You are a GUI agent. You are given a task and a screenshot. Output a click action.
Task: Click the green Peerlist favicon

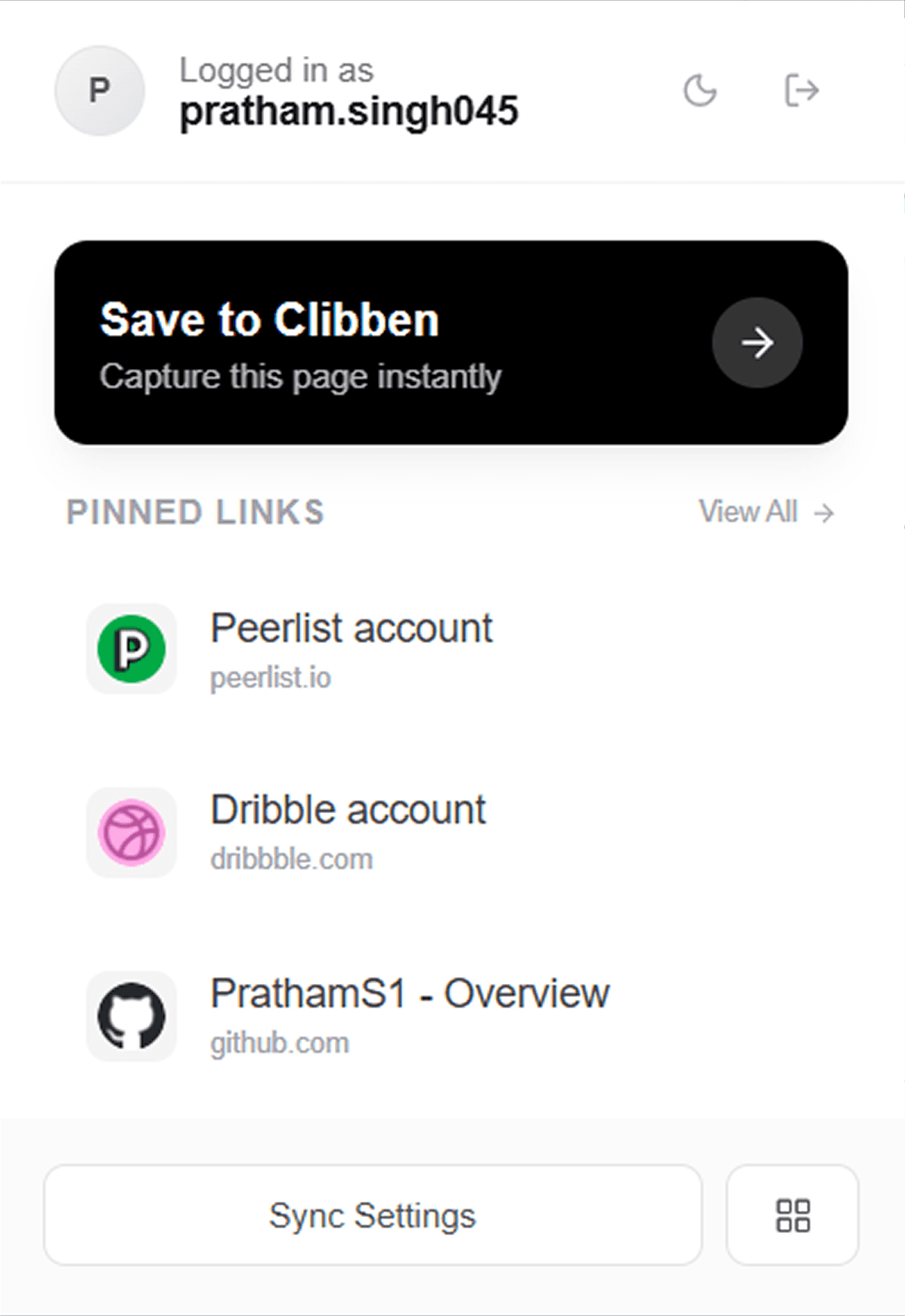[x=132, y=649]
